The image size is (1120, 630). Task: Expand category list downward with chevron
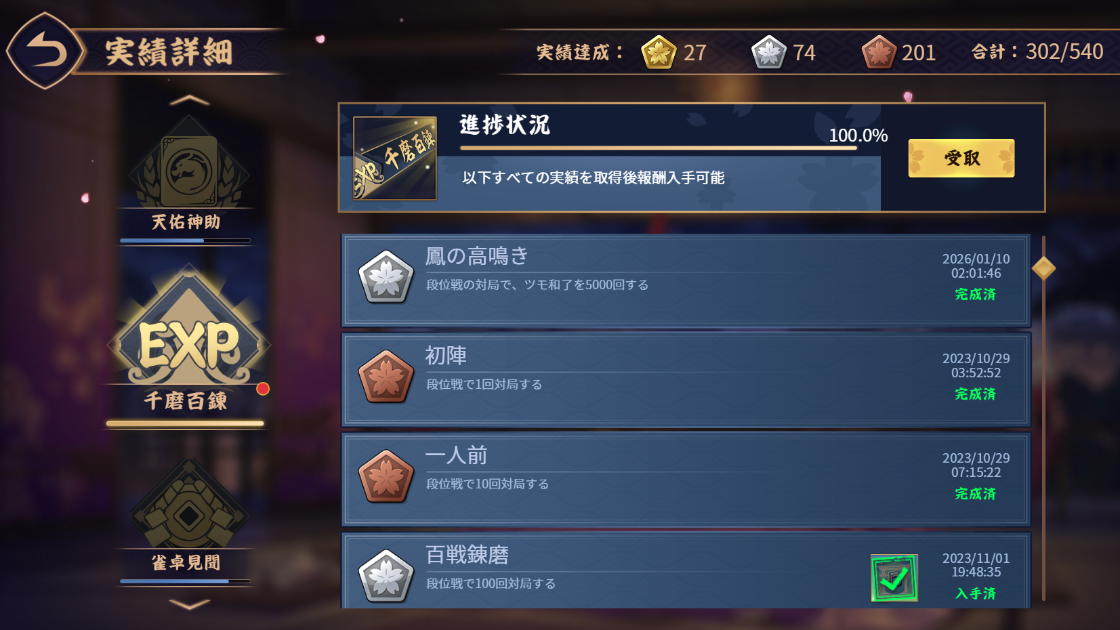click(x=189, y=604)
